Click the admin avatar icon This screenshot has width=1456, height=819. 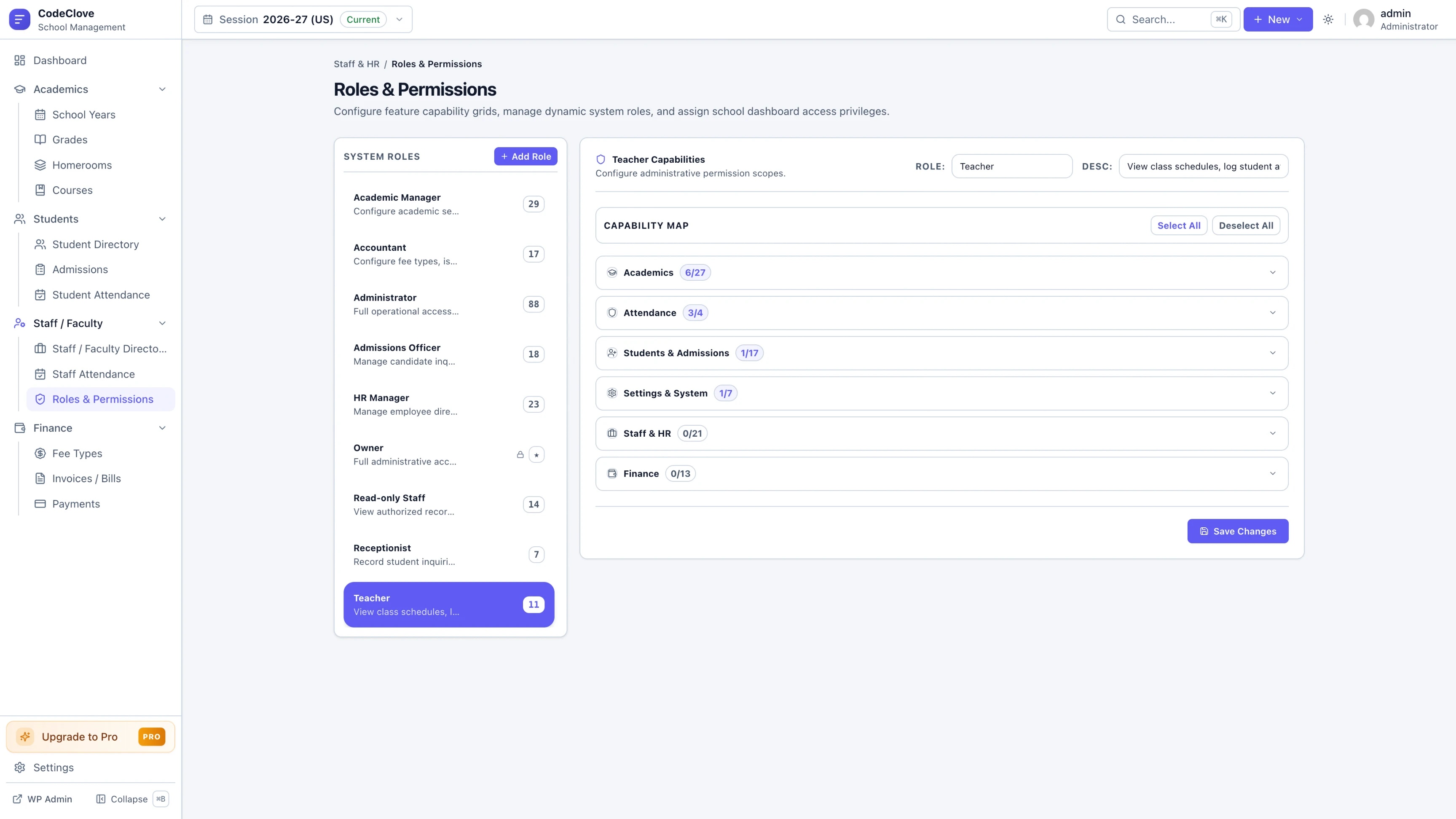1363,19
